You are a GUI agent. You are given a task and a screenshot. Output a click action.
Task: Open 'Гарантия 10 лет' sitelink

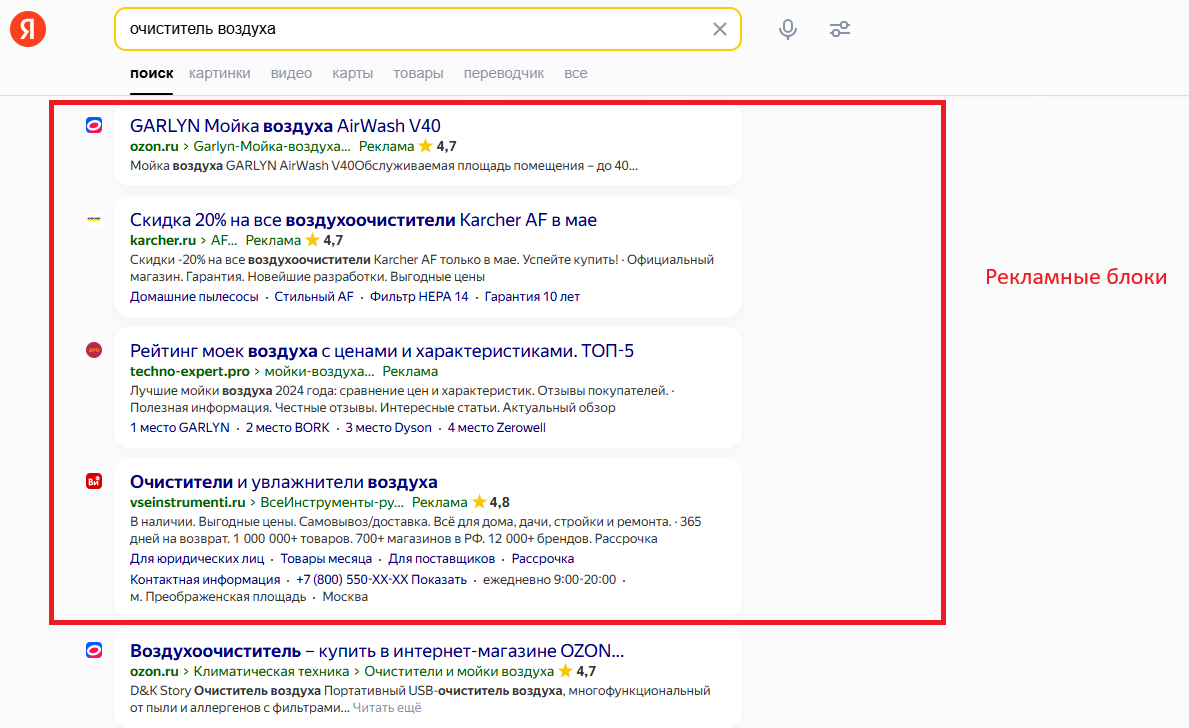coord(532,297)
